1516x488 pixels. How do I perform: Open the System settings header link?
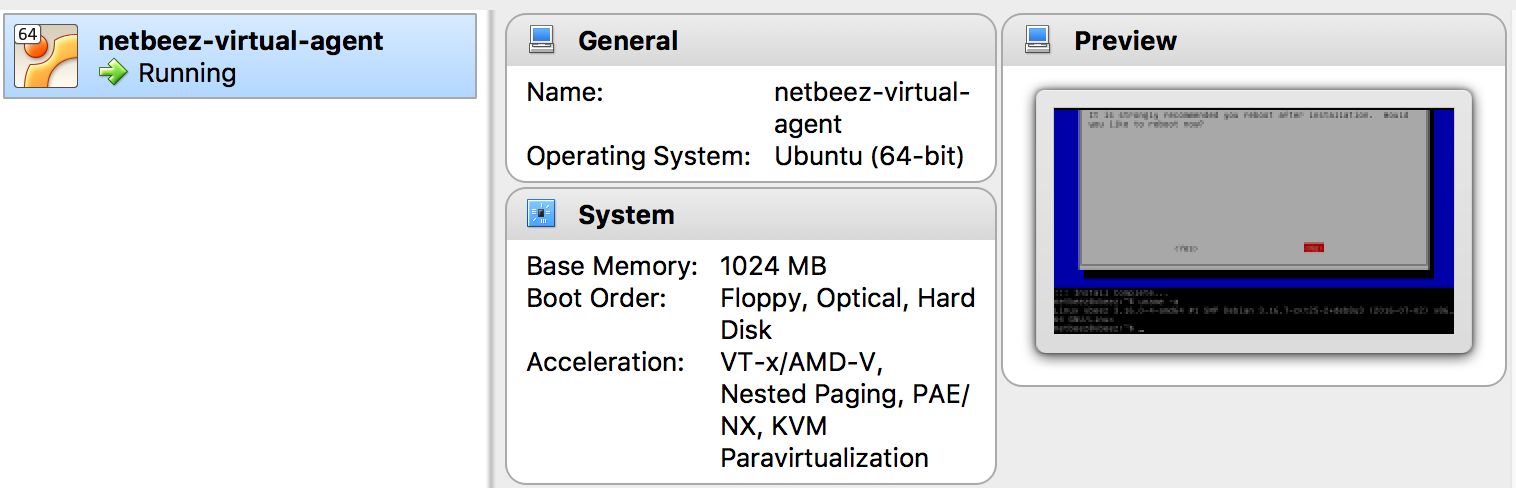coord(626,215)
